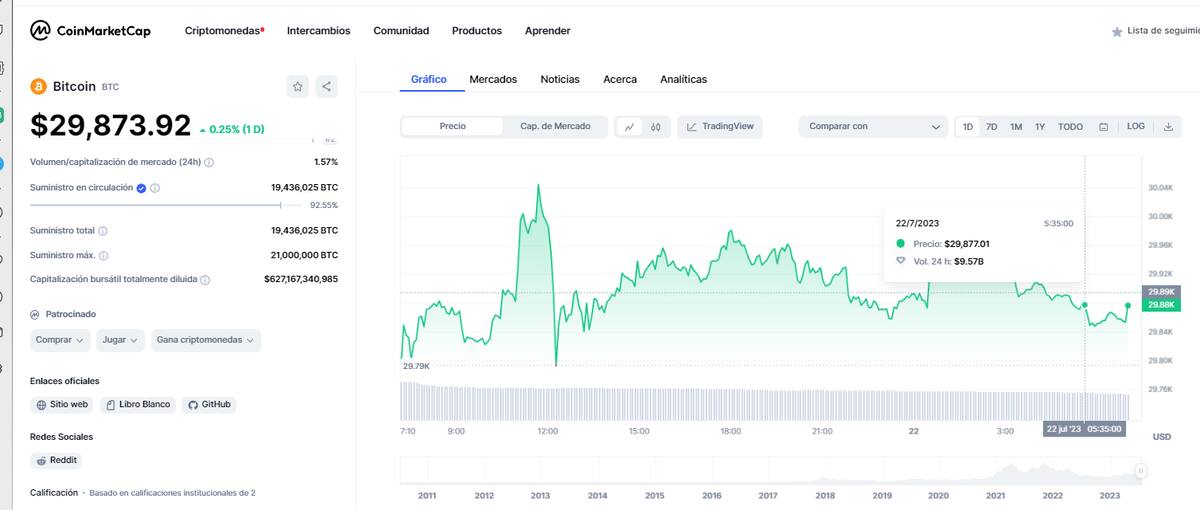Click info icon beside Capitalización bursátil totalmente diluida

tap(205, 280)
